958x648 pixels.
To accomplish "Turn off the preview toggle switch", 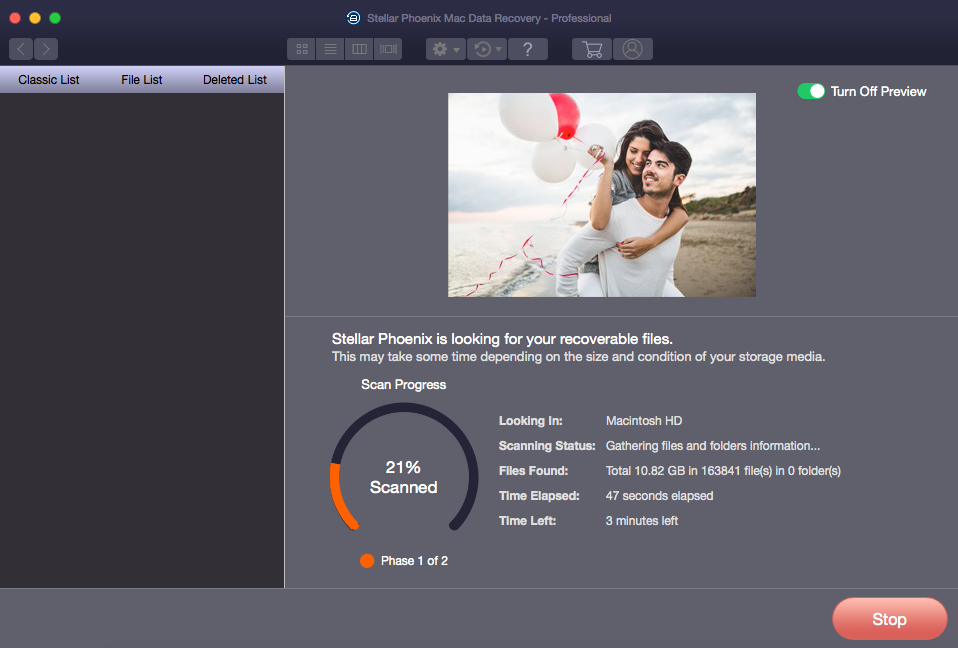I will click(x=810, y=91).
